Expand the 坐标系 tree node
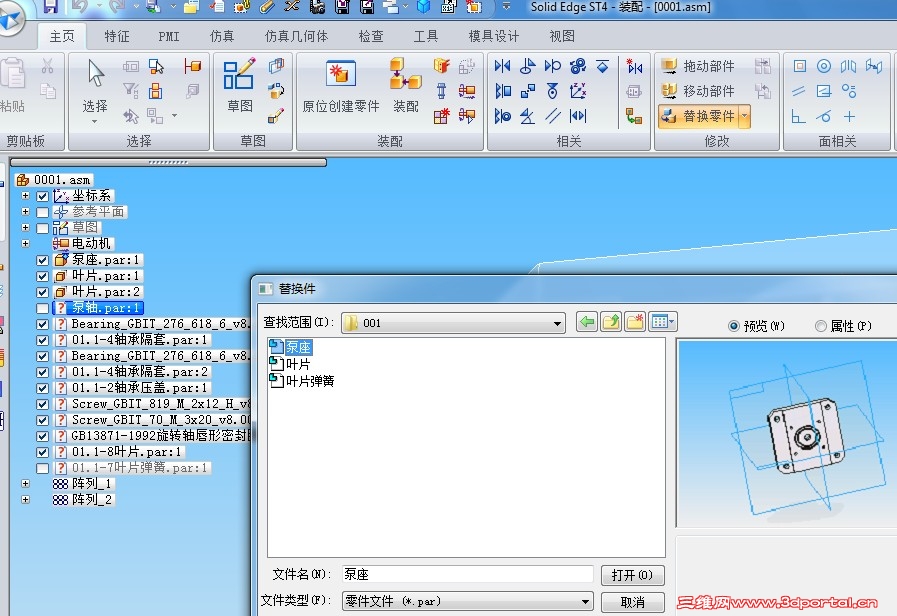Screen dimensions: 897x616 coord(25,196)
